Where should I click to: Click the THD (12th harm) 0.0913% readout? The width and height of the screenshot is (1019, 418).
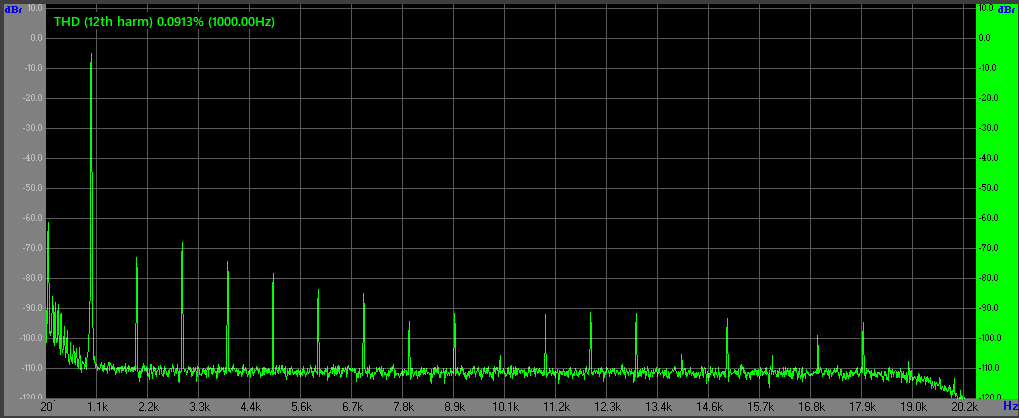tap(164, 21)
